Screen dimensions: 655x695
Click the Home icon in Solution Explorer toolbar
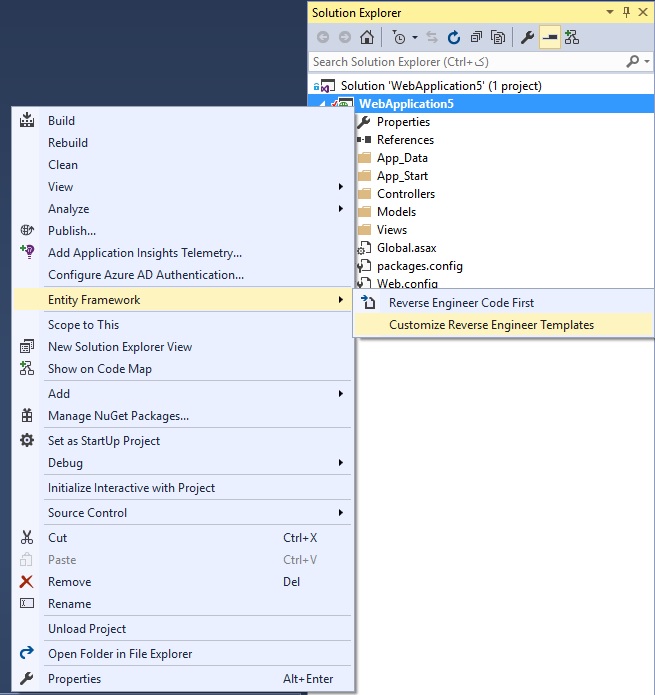click(x=366, y=38)
